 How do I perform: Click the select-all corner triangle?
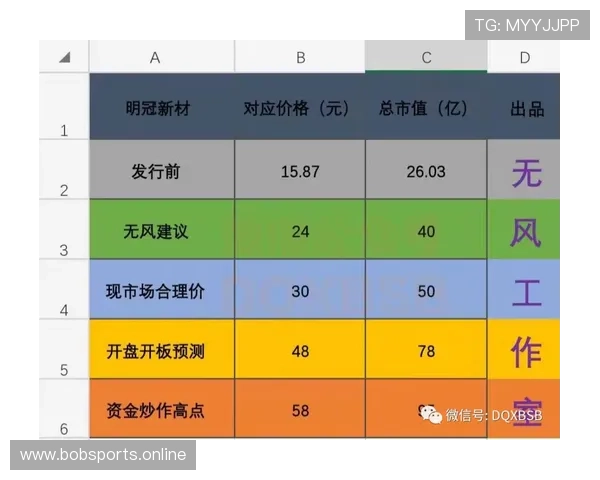64,57
